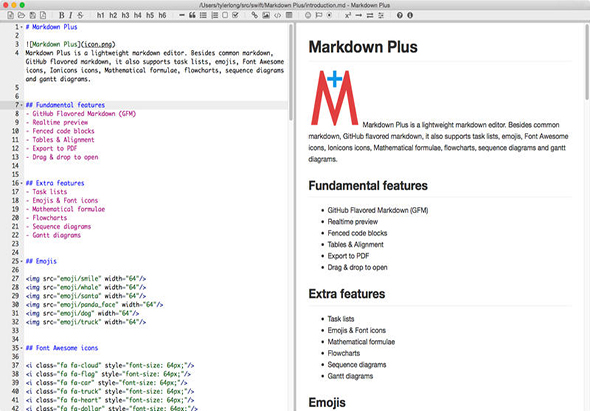The height and width of the screenshot is (411, 590).
Task: Insert an h2 heading
Action: click(x=113, y=15)
